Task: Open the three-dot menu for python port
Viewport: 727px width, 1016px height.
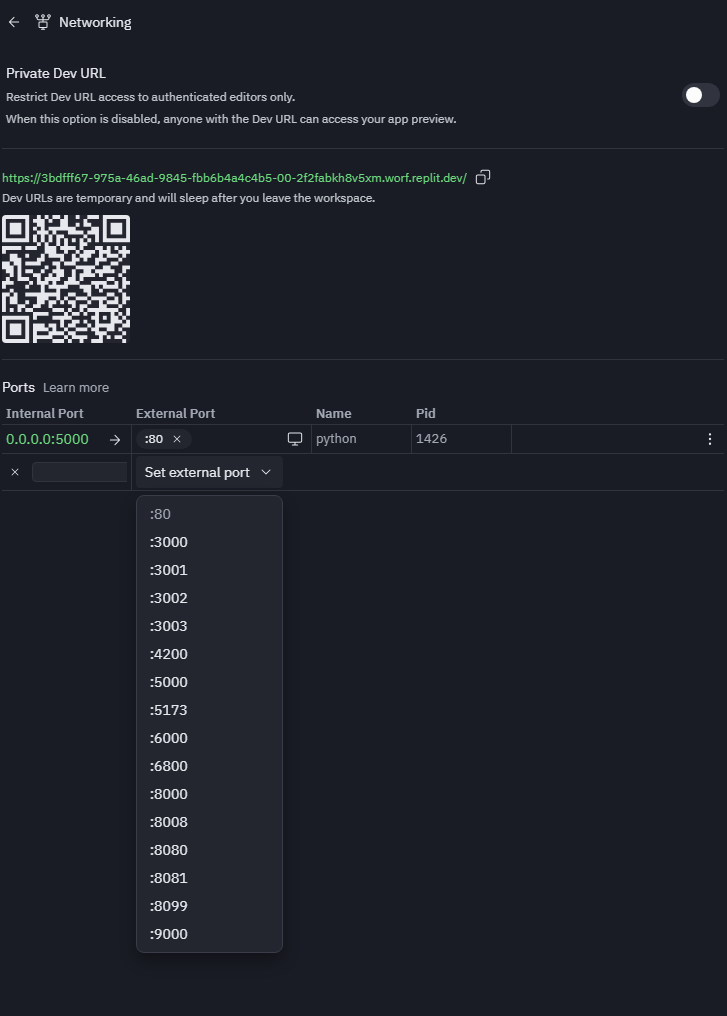Action: pos(710,439)
